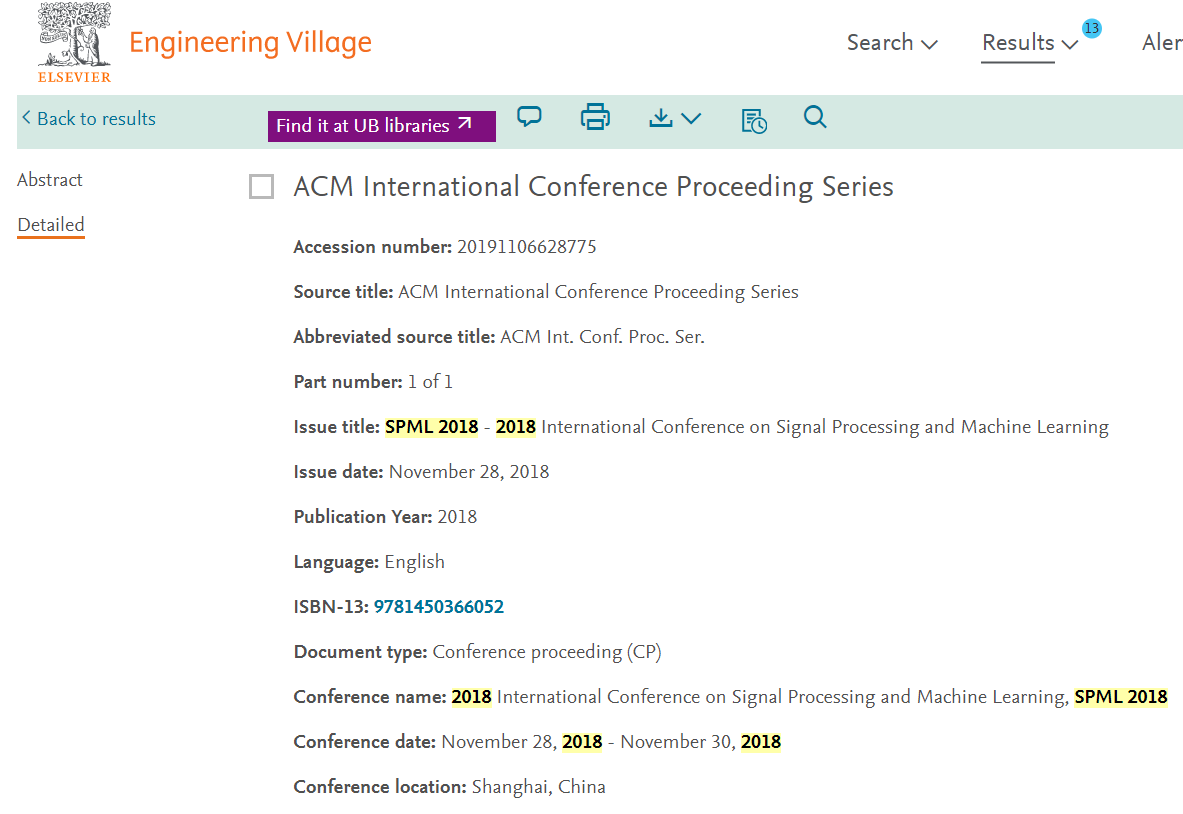Click Find it at UB libraries button
This screenshot has height=814, width=1183.
(382, 126)
